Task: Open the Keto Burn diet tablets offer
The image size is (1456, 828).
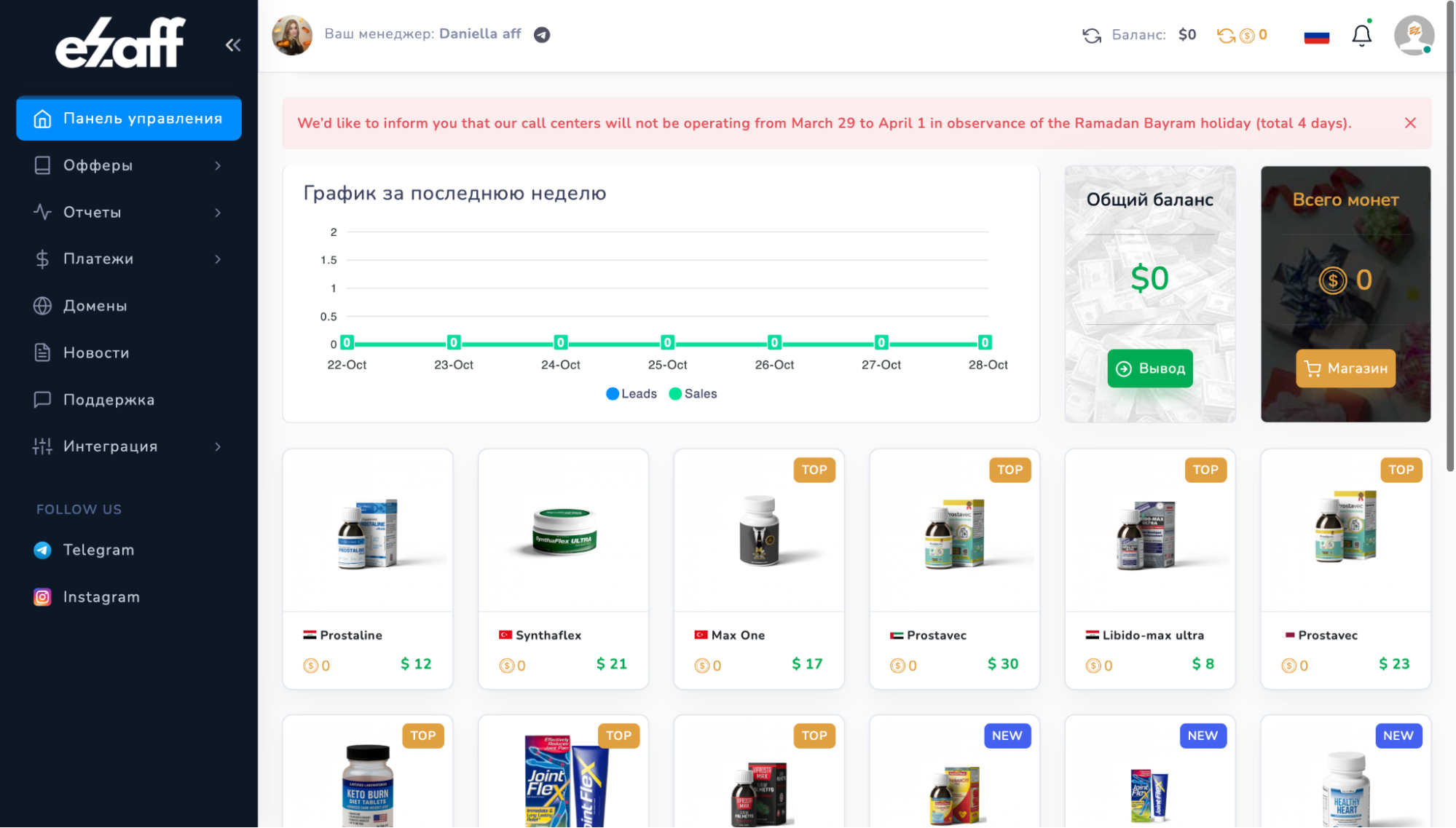Action: (368, 772)
